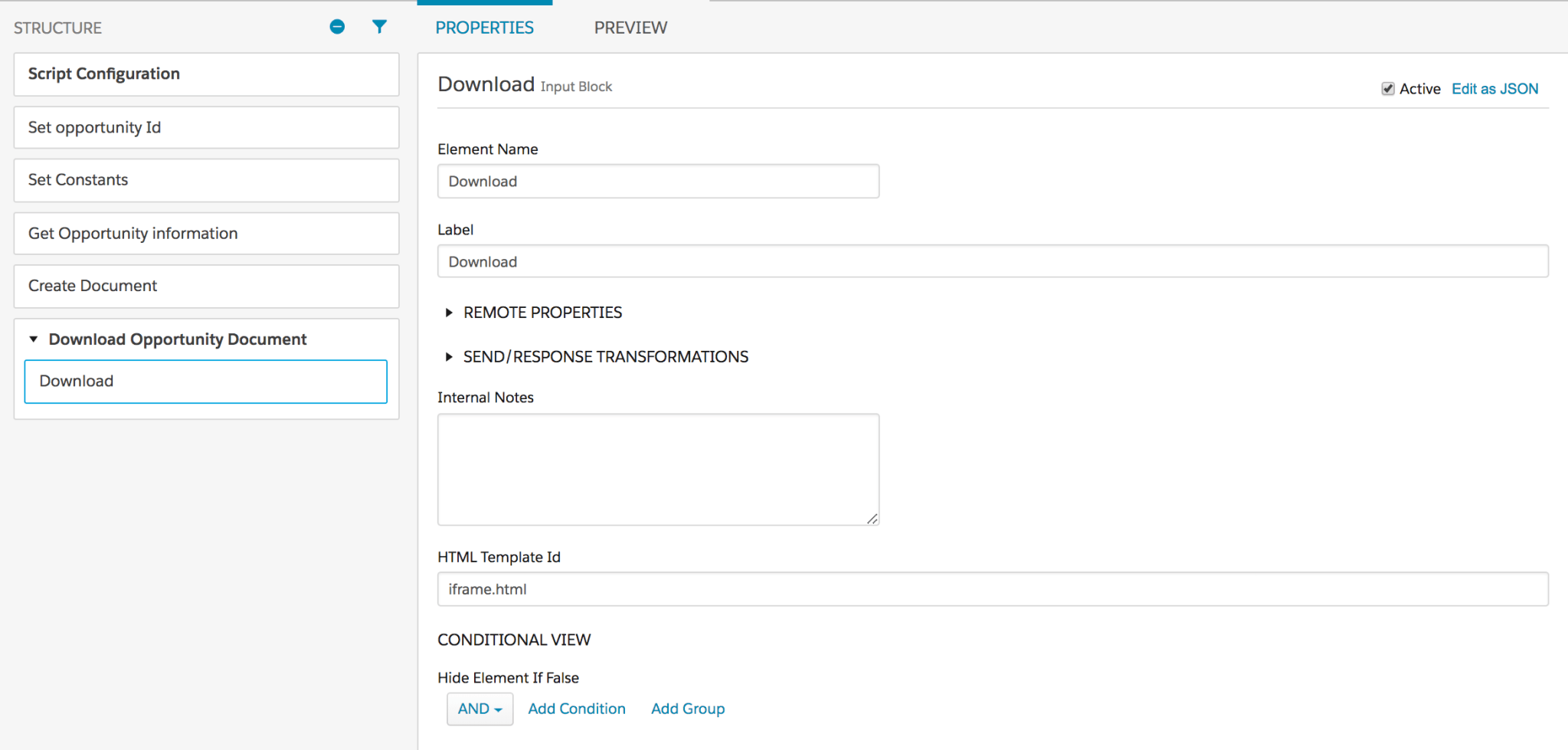This screenshot has width=1568, height=750.
Task: Collapse the structure list using the minus icon
Action: (x=337, y=26)
